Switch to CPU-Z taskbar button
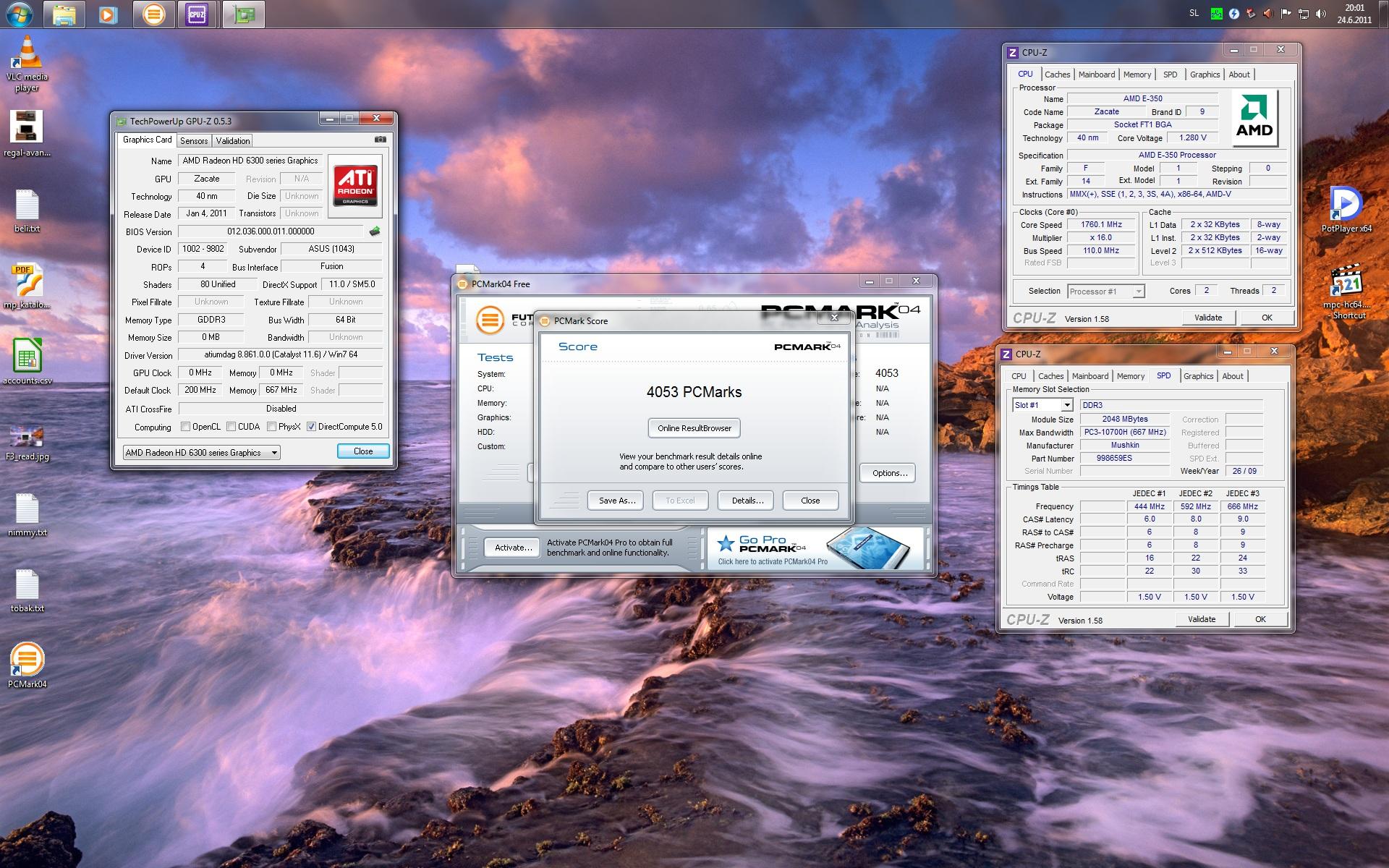1389x868 pixels. [197, 14]
